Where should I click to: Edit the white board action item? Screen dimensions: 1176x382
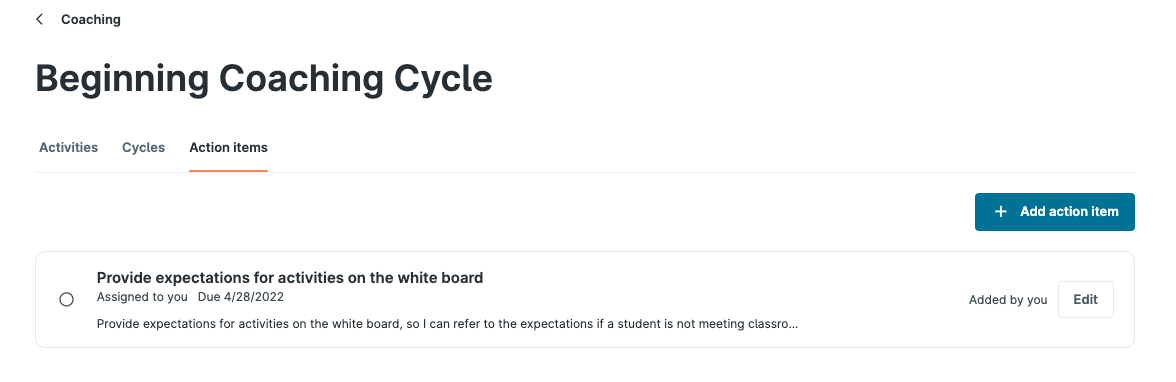pyautogui.click(x=1085, y=299)
